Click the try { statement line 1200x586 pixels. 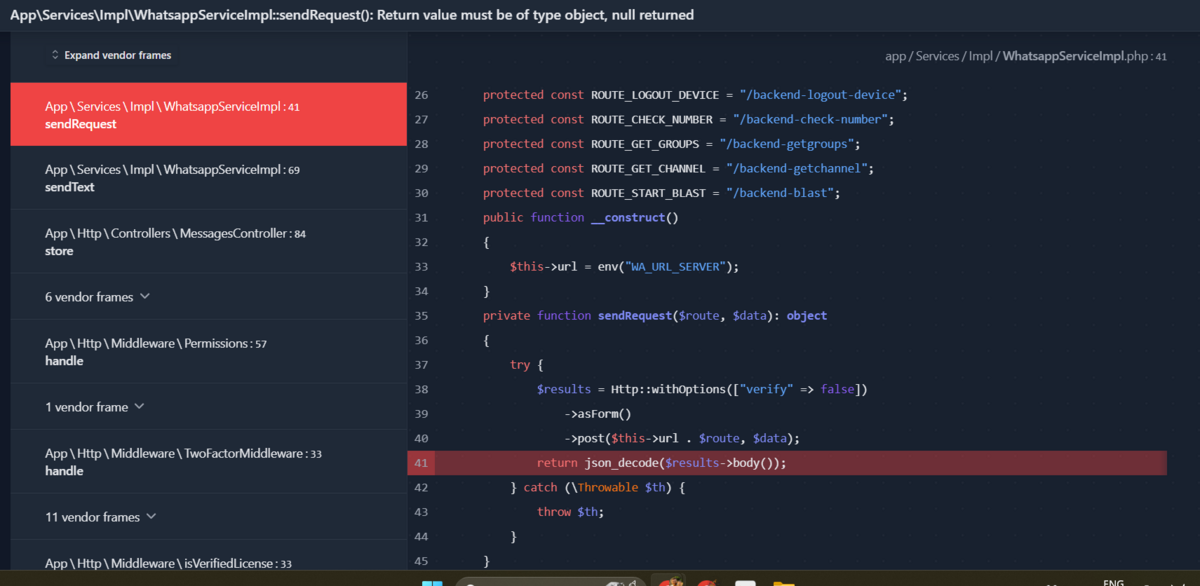click(x=526, y=365)
